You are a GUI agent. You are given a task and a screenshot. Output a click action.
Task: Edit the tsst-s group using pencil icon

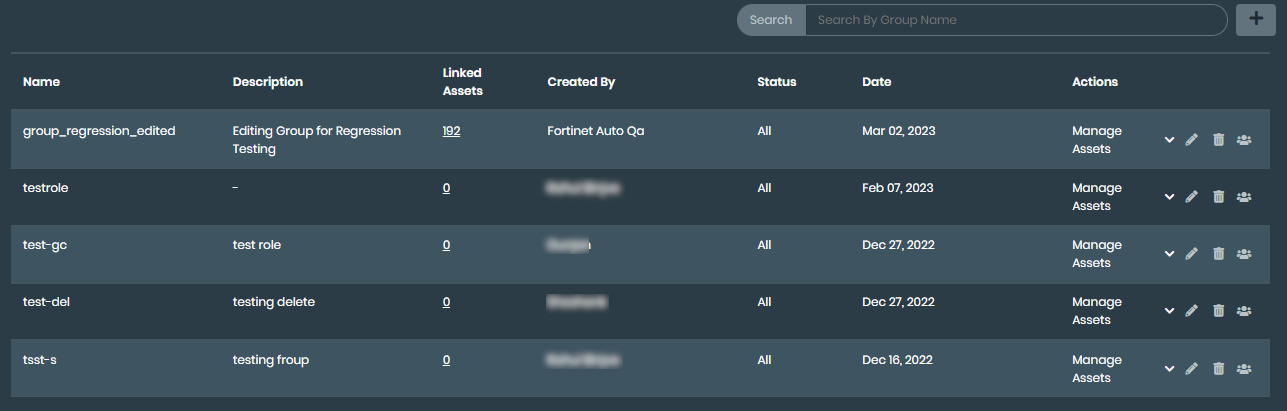[1191, 369]
